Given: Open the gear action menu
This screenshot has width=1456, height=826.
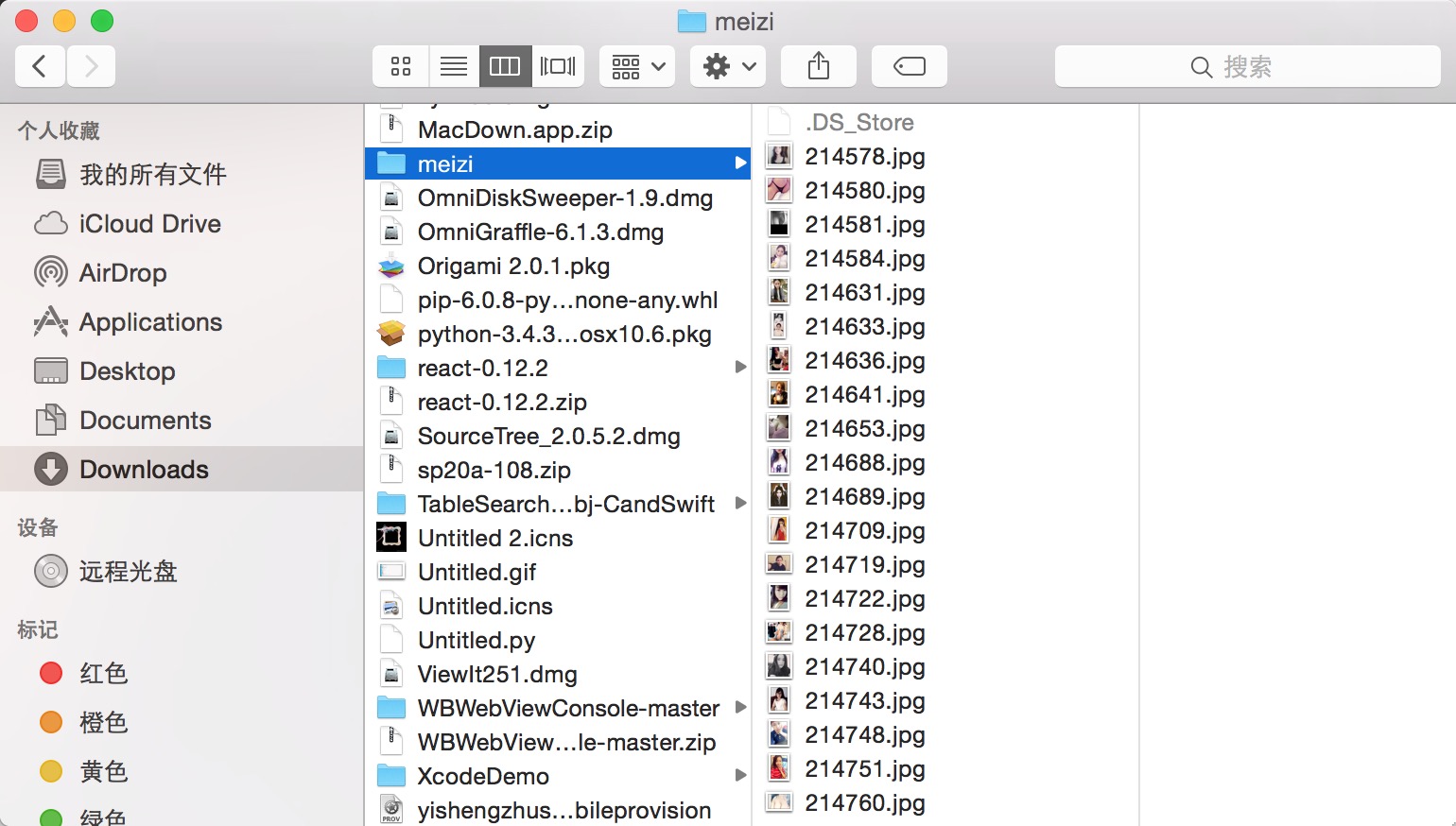Looking at the screenshot, I should click(x=728, y=66).
